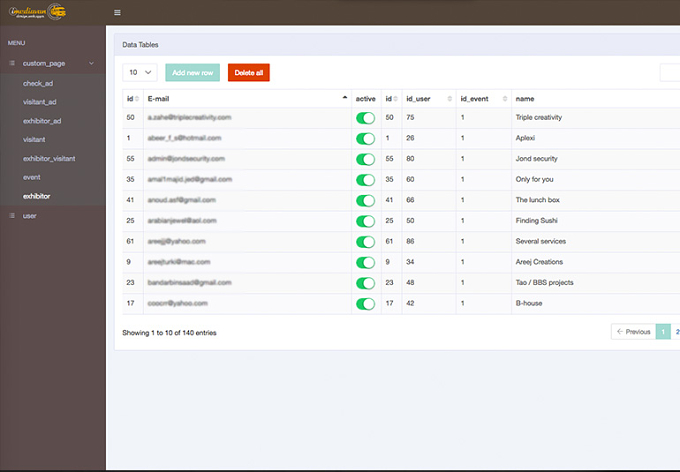Click the id_event column sort icon
680x472 pixels.
coord(505,99)
